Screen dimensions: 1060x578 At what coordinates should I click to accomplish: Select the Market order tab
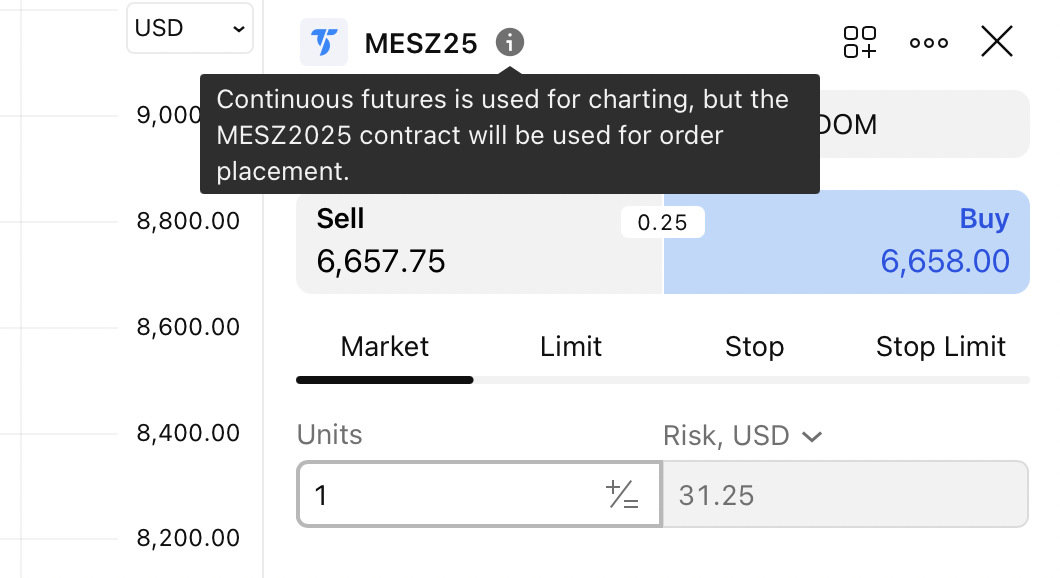point(384,347)
